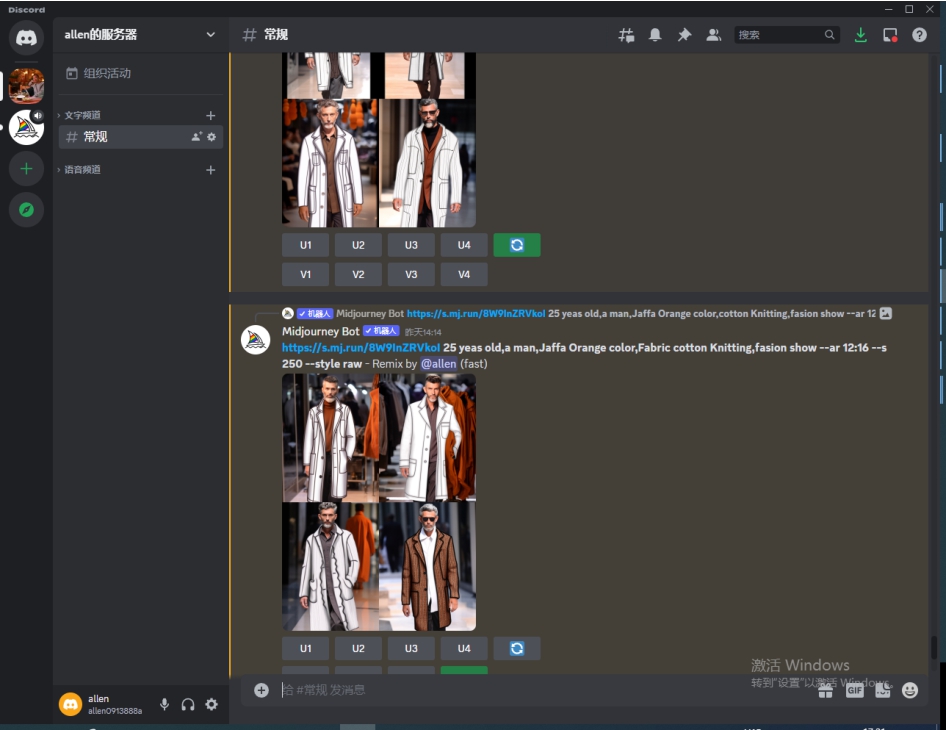Collapse the 语音频道 category

point(82,170)
